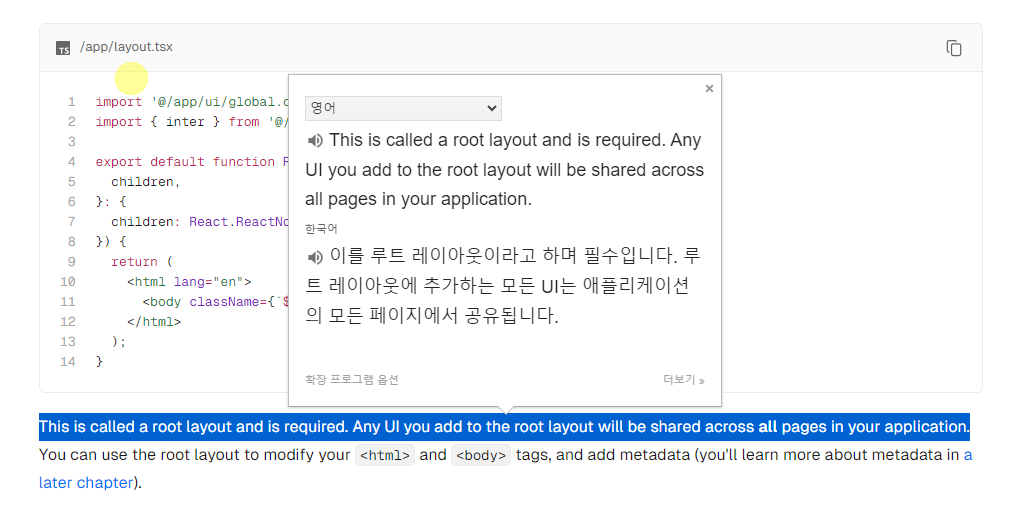Click the TS file type icon
1010x509 pixels.
[x=63, y=48]
